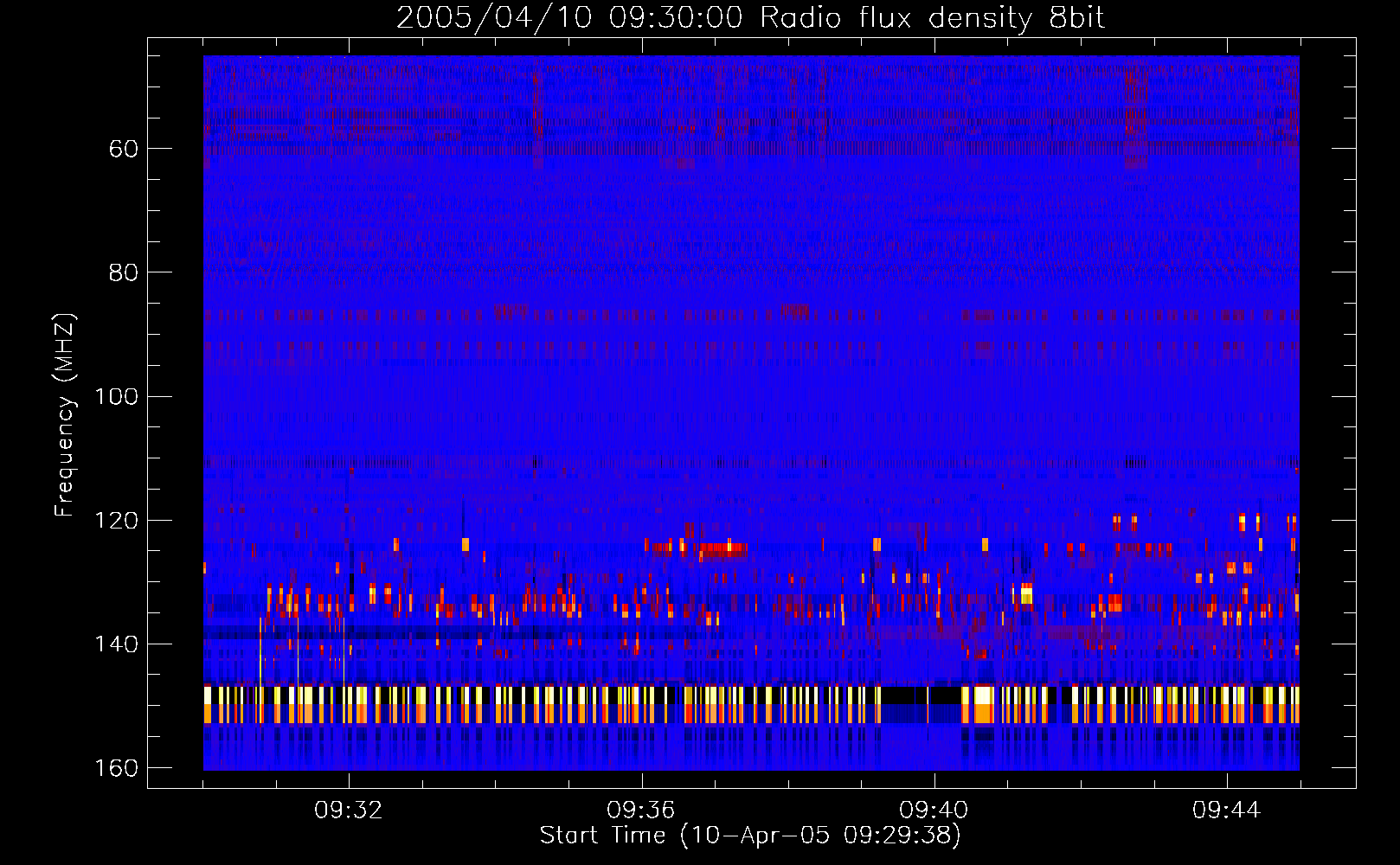
Task: Click the 140 frequency tick label
Action: [x=117, y=644]
